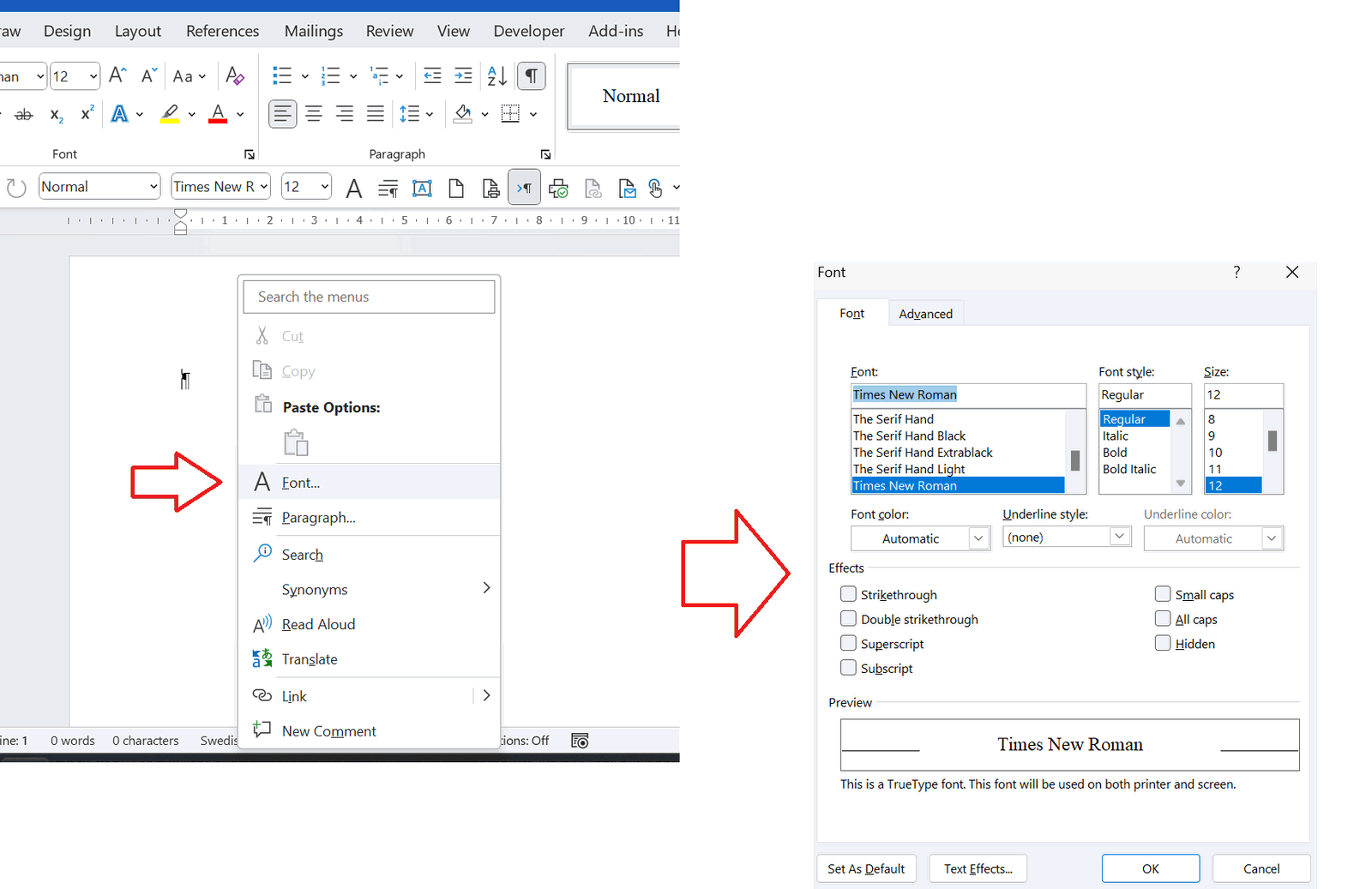The height and width of the screenshot is (889, 1372).
Task: Justify paragraph text
Action: 376,113
